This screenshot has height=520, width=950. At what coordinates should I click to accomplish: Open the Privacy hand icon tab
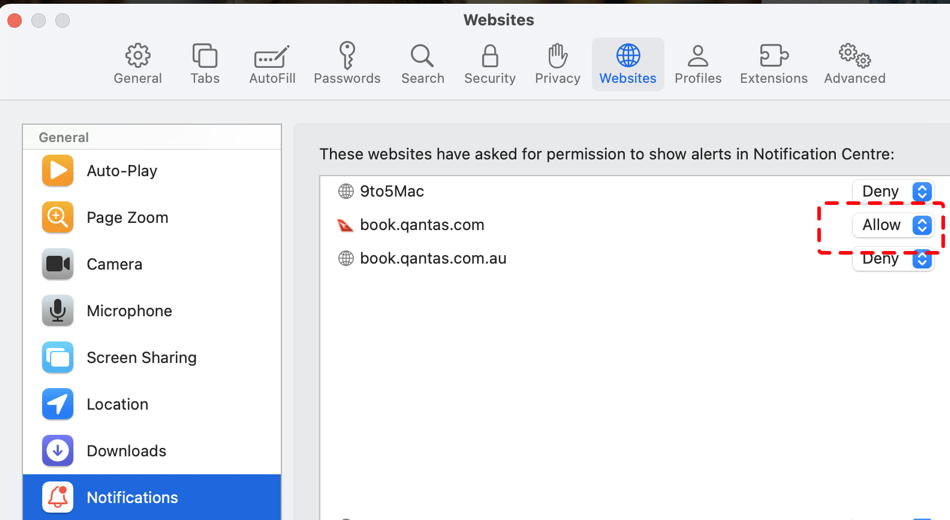click(x=558, y=64)
